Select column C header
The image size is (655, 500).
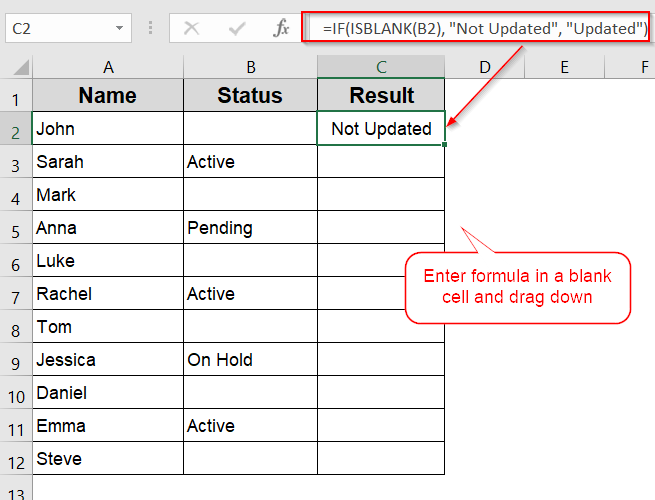tap(381, 67)
